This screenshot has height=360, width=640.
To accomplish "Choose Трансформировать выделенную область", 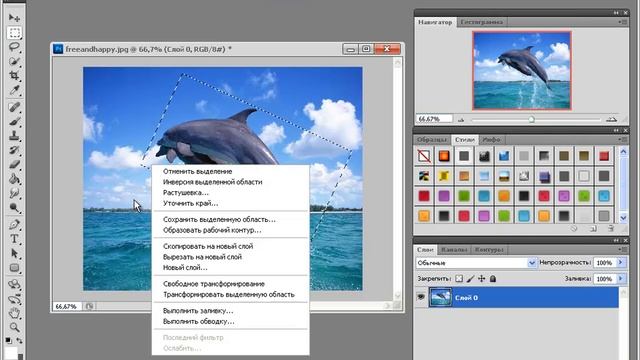I will [229, 294].
